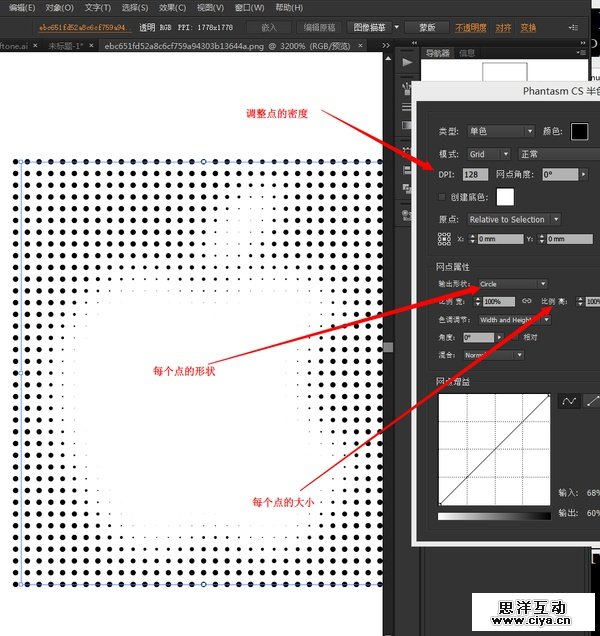Image resolution: width=600 pixels, height=636 pixels.
Task: Click the vertical scrollbar thumb on canvas
Action: pyautogui.click(x=388, y=348)
